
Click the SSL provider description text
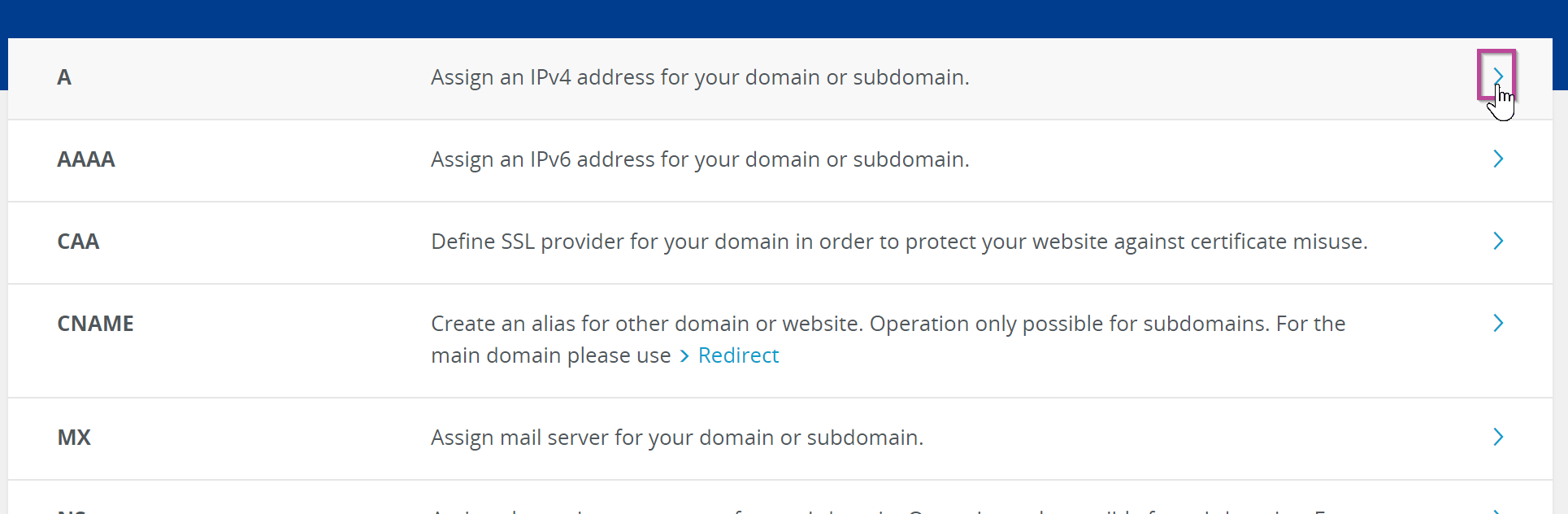point(898,242)
